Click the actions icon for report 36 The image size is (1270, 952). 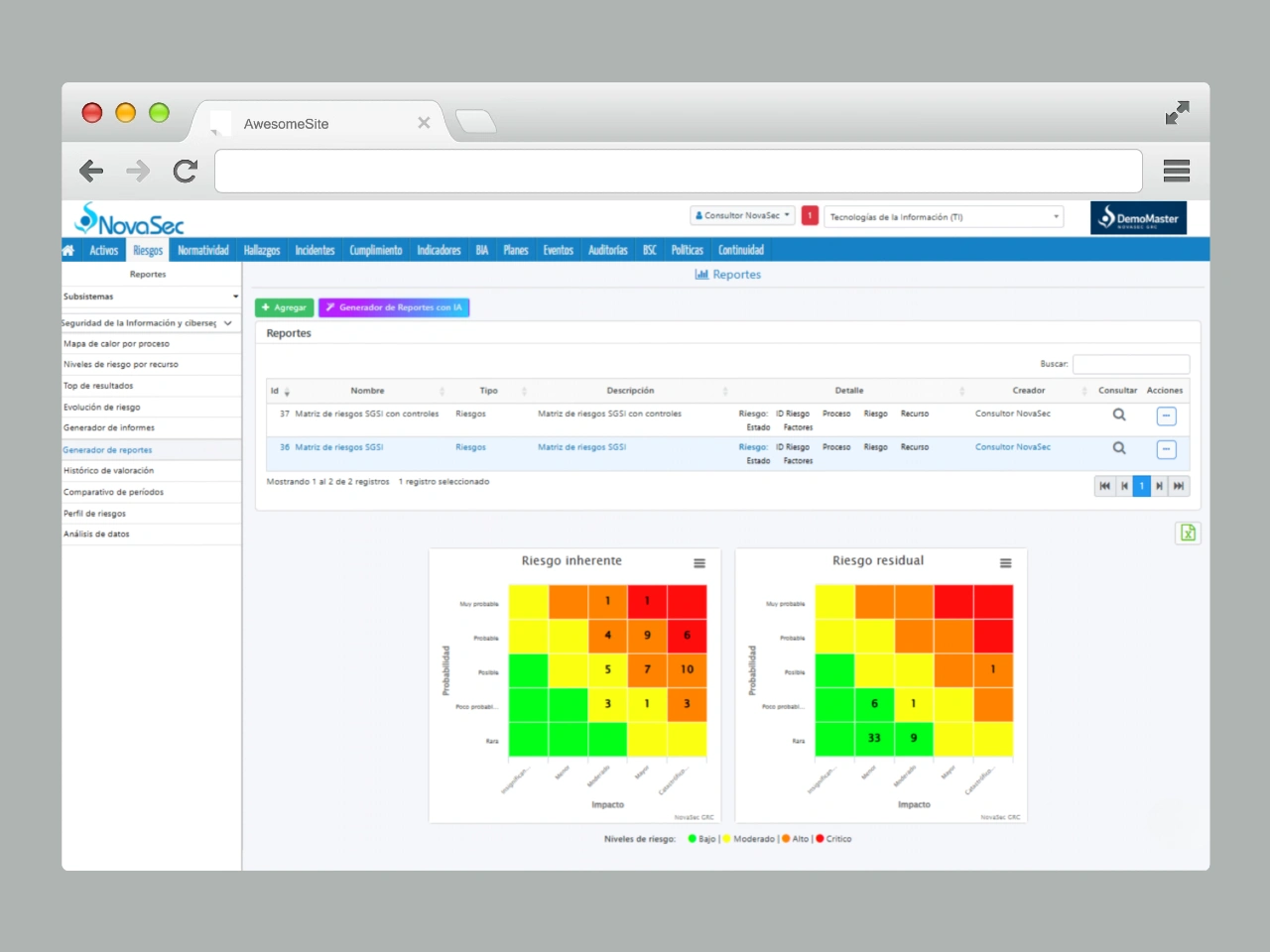1166,449
